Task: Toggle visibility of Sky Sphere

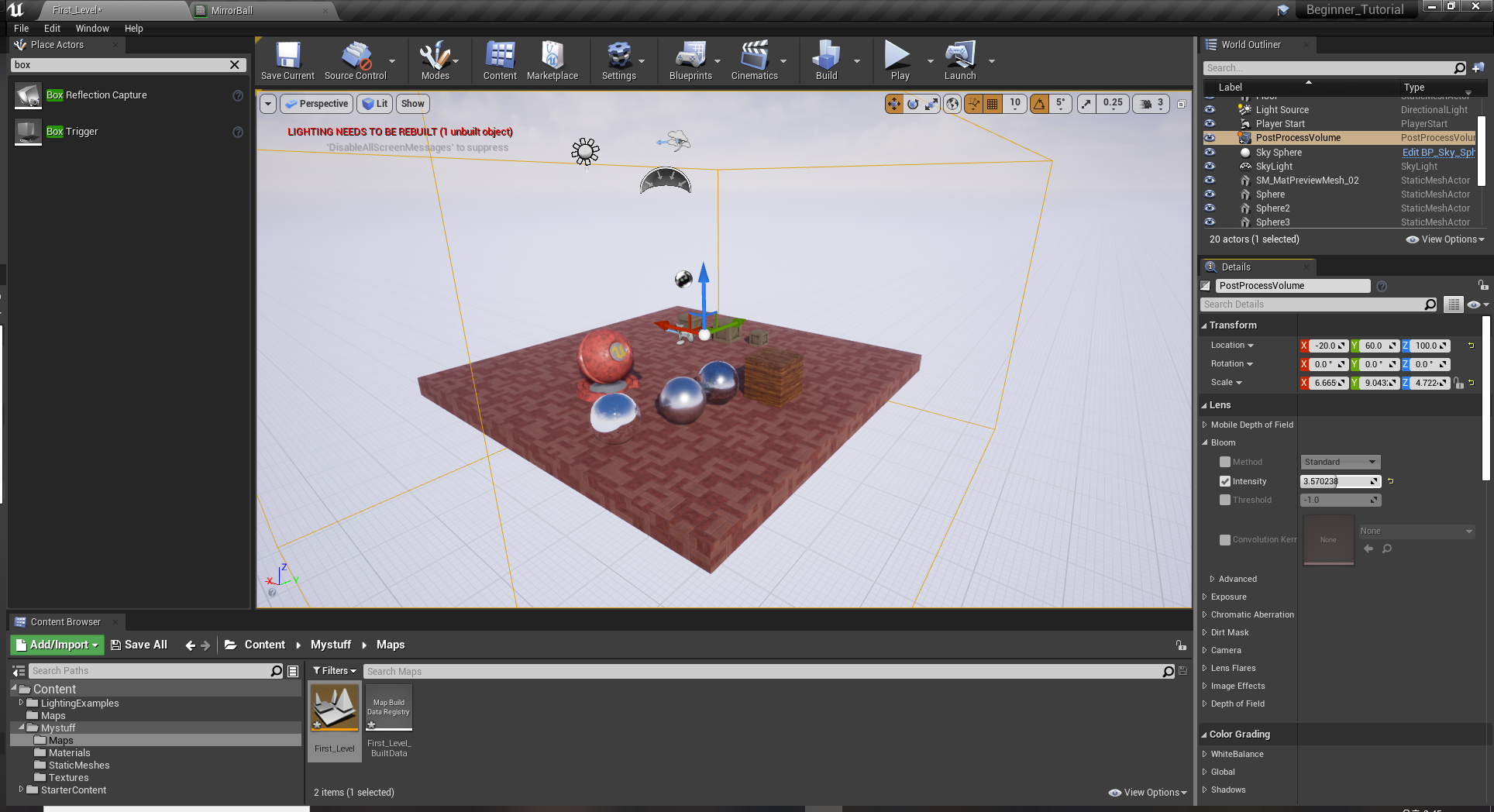Action: [x=1210, y=153]
